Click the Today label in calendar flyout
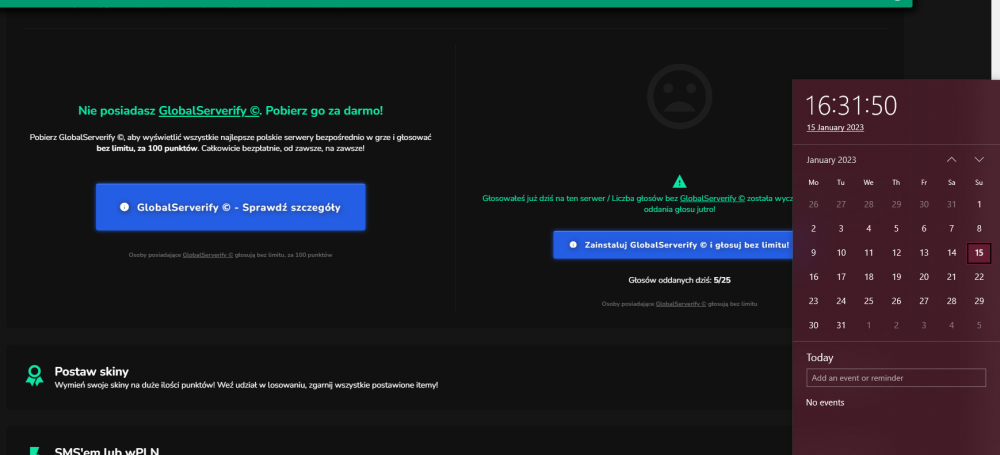 click(x=820, y=357)
